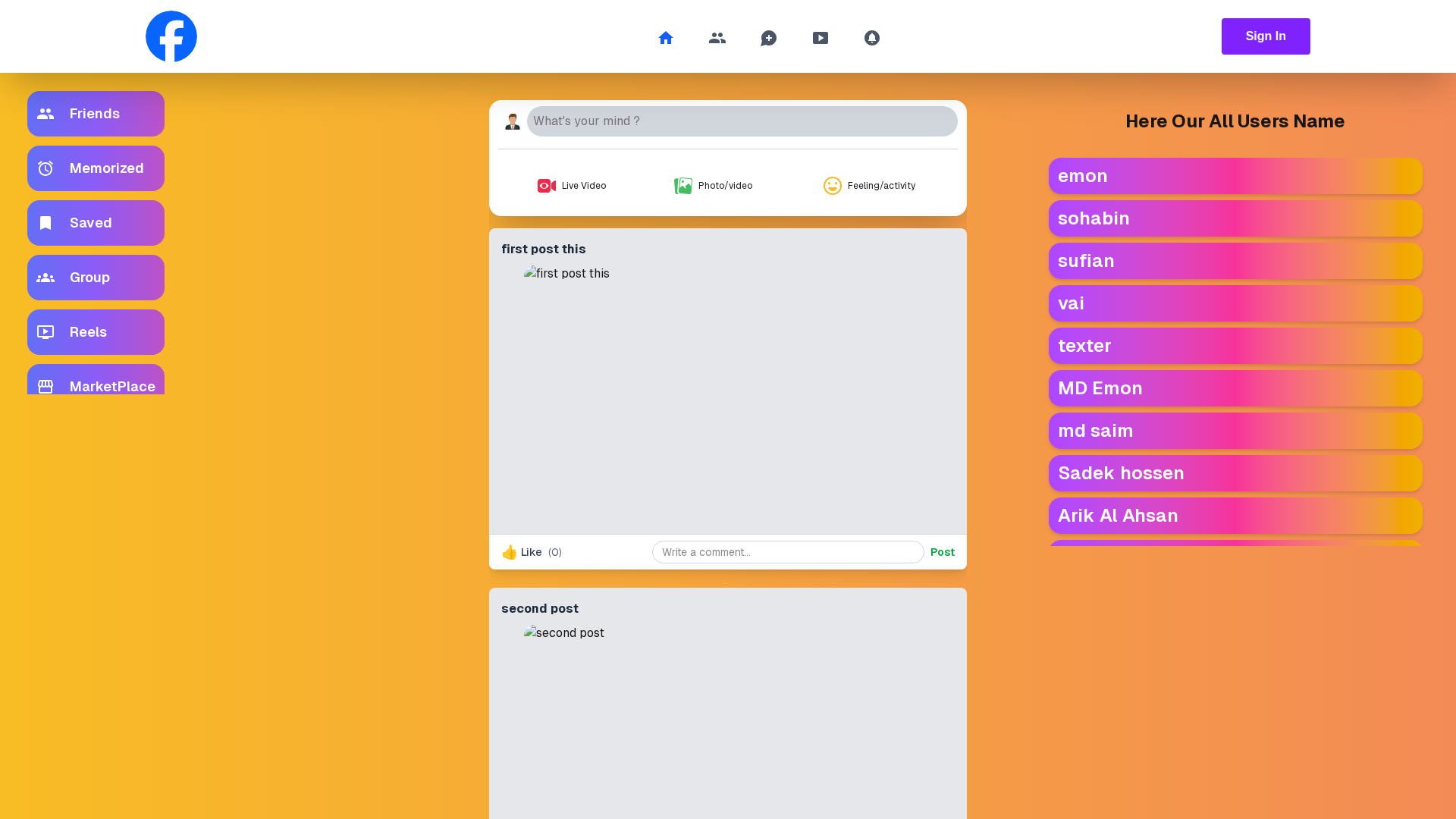Open Saved in the sidebar
The image size is (1456, 819).
click(x=96, y=223)
